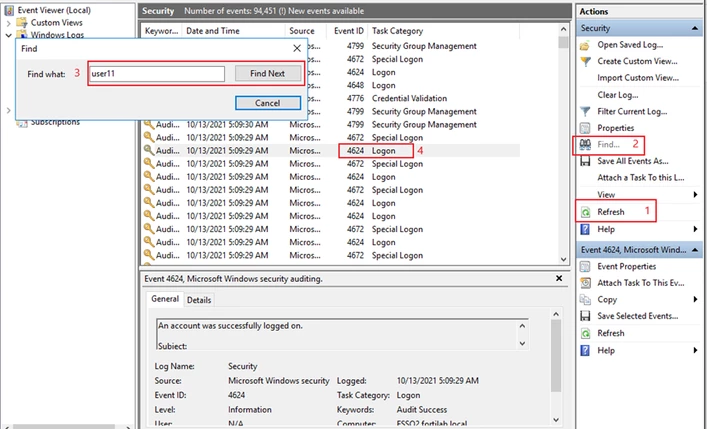Image resolution: width=707 pixels, height=429 pixels.
Task: Click the Cancel button in Find dialog
Action: (268, 103)
